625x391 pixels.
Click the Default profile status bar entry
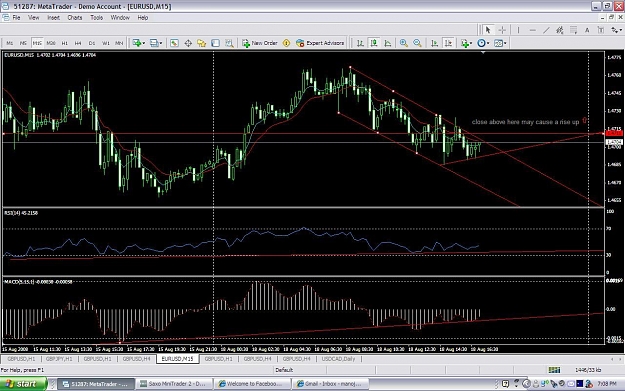click(x=284, y=370)
